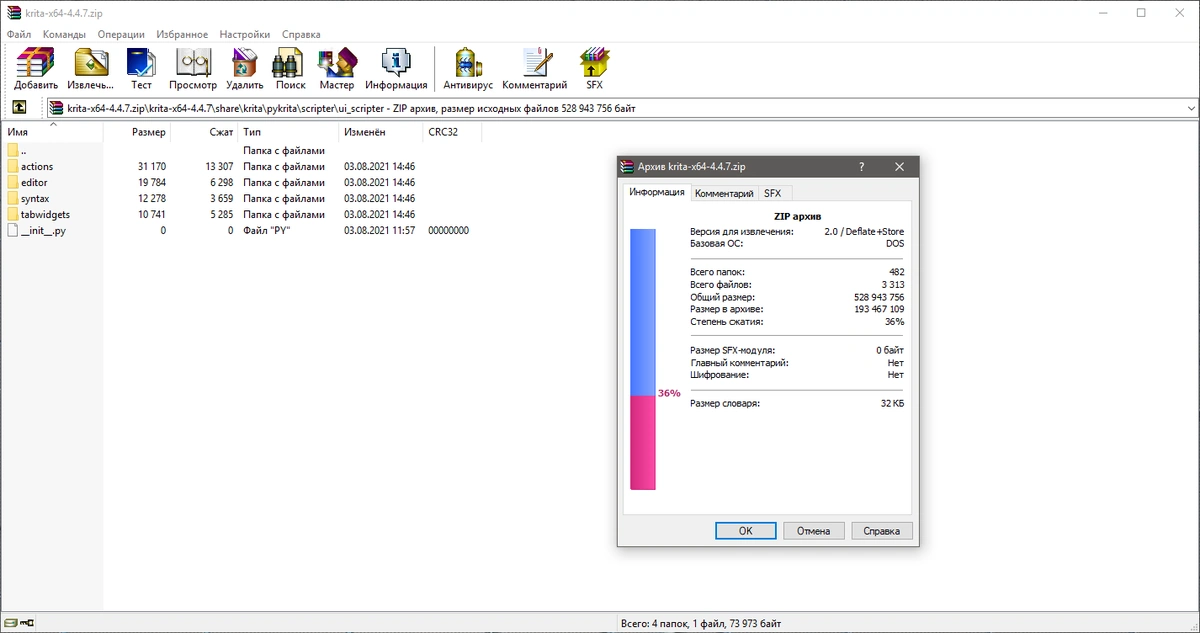
Task: Select the syntax folder icon
Action: (x=12, y=198)
